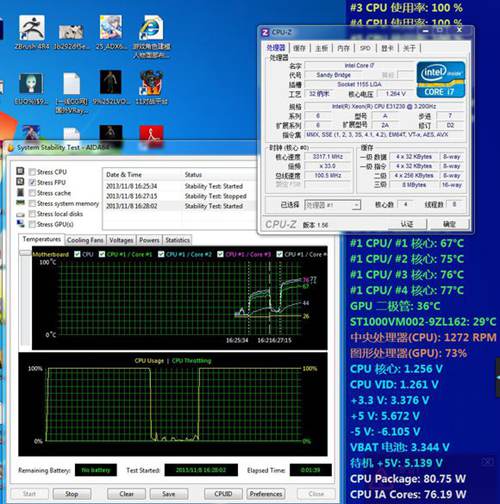Uncheck the Stress FPU checkbox
The image size is (500, 504).
pos(32,182)
